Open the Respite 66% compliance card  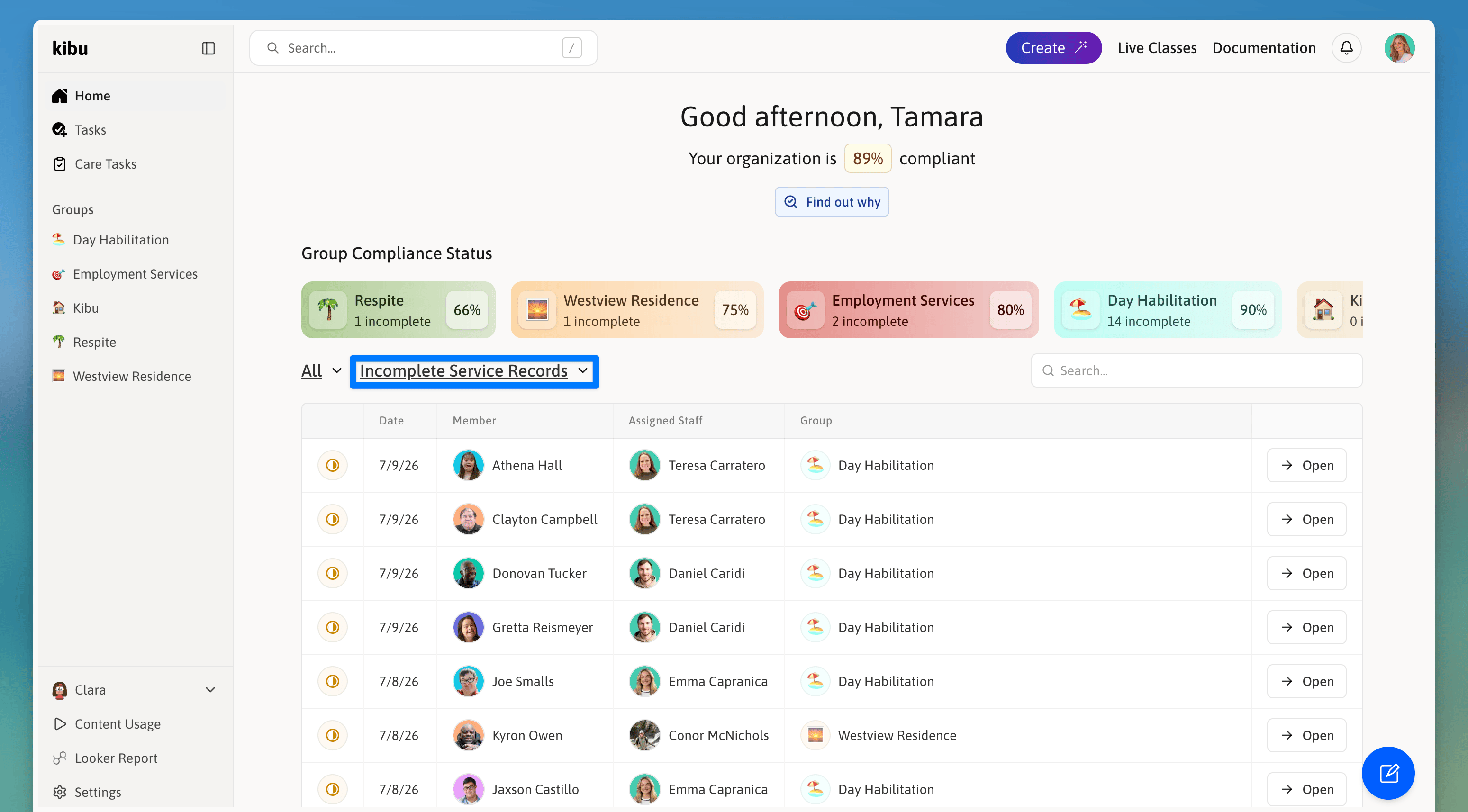click(398, 310)
